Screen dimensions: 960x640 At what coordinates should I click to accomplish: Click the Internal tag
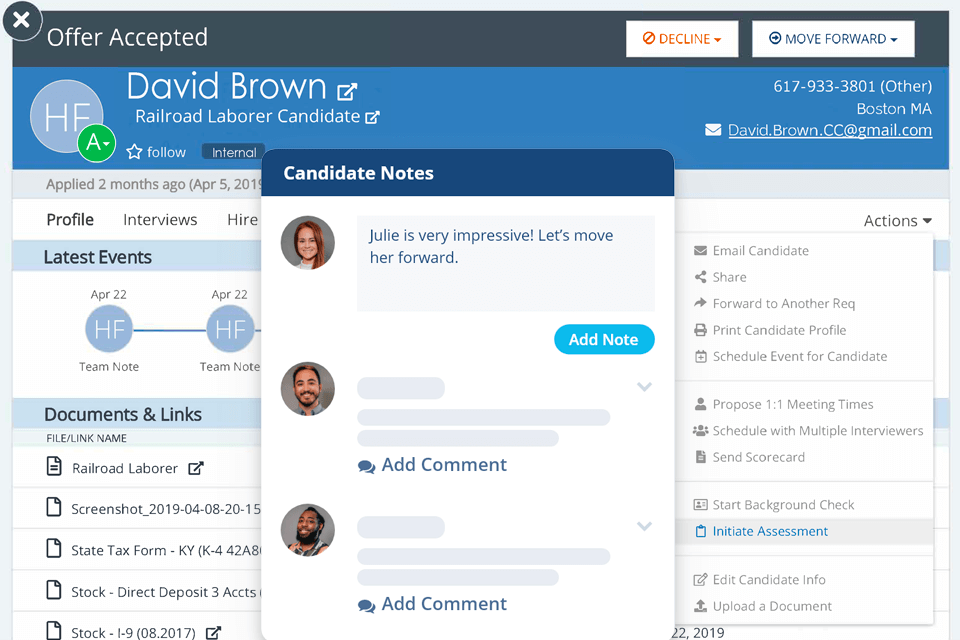pyautogui.click(x=234, y=152)
